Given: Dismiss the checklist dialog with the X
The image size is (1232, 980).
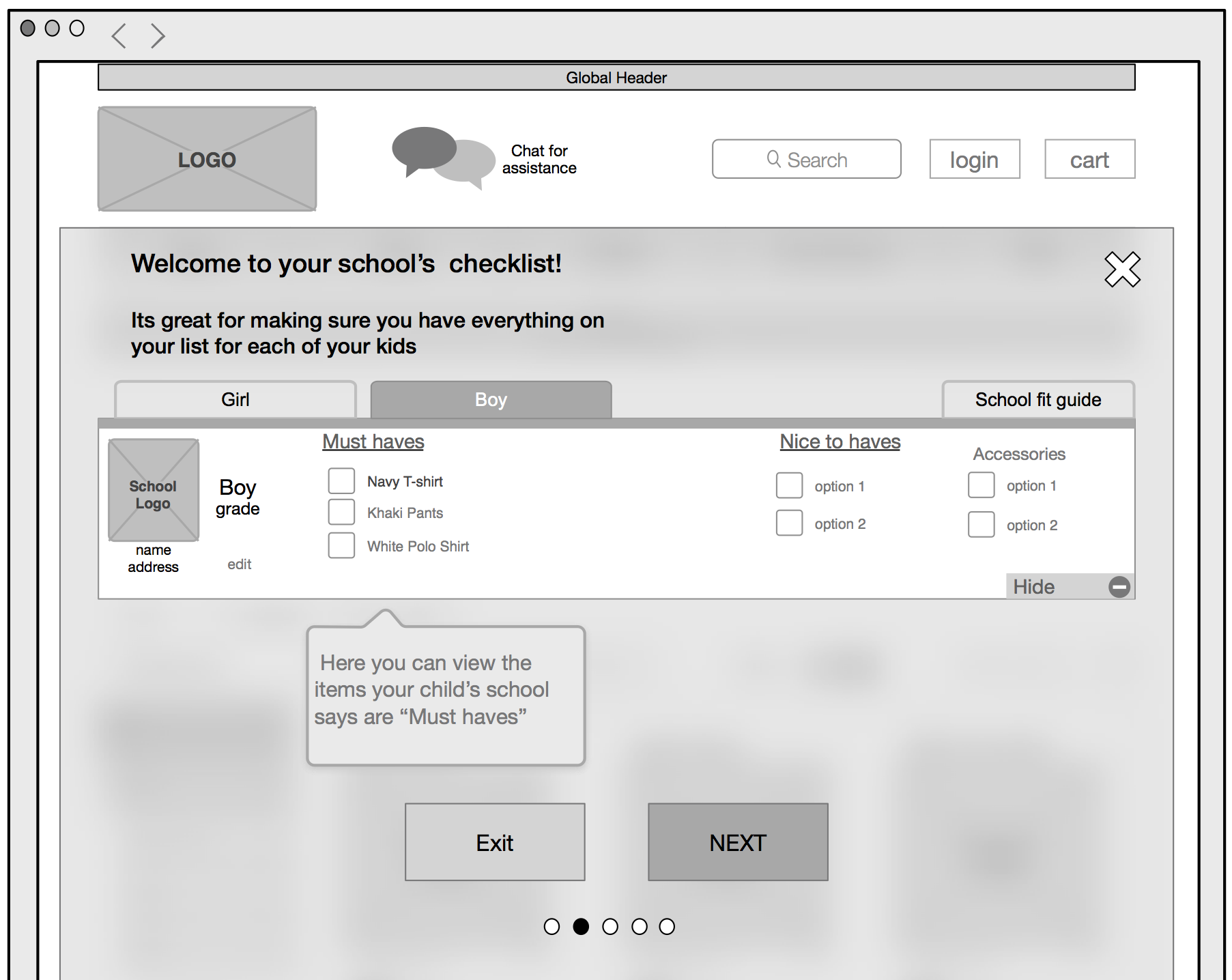Looking at the screenshot, I should coord(1123,270).
